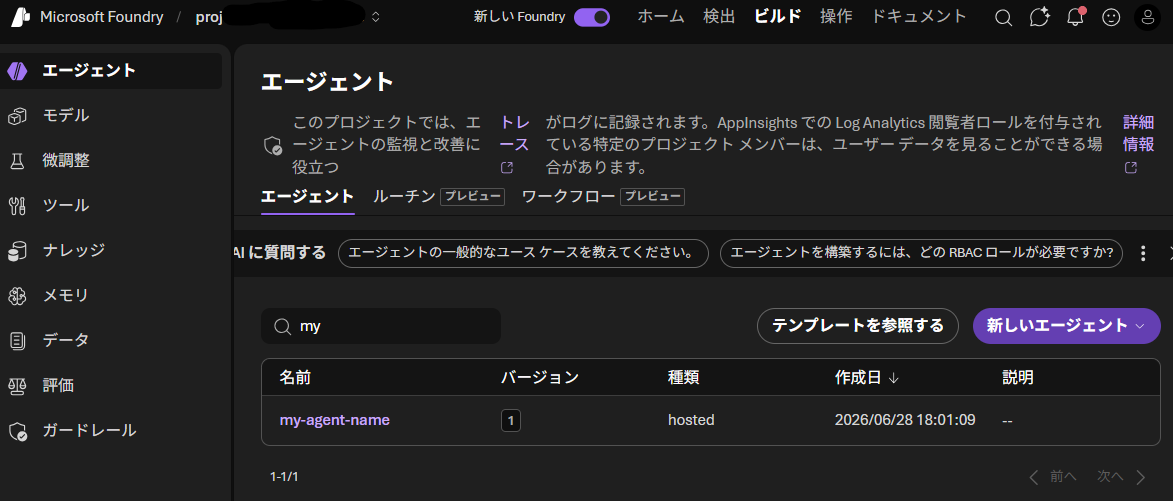This screenshot has height=501, width=1173.
Task: Click the ガードレール shield icon
Action: [17, 431]
